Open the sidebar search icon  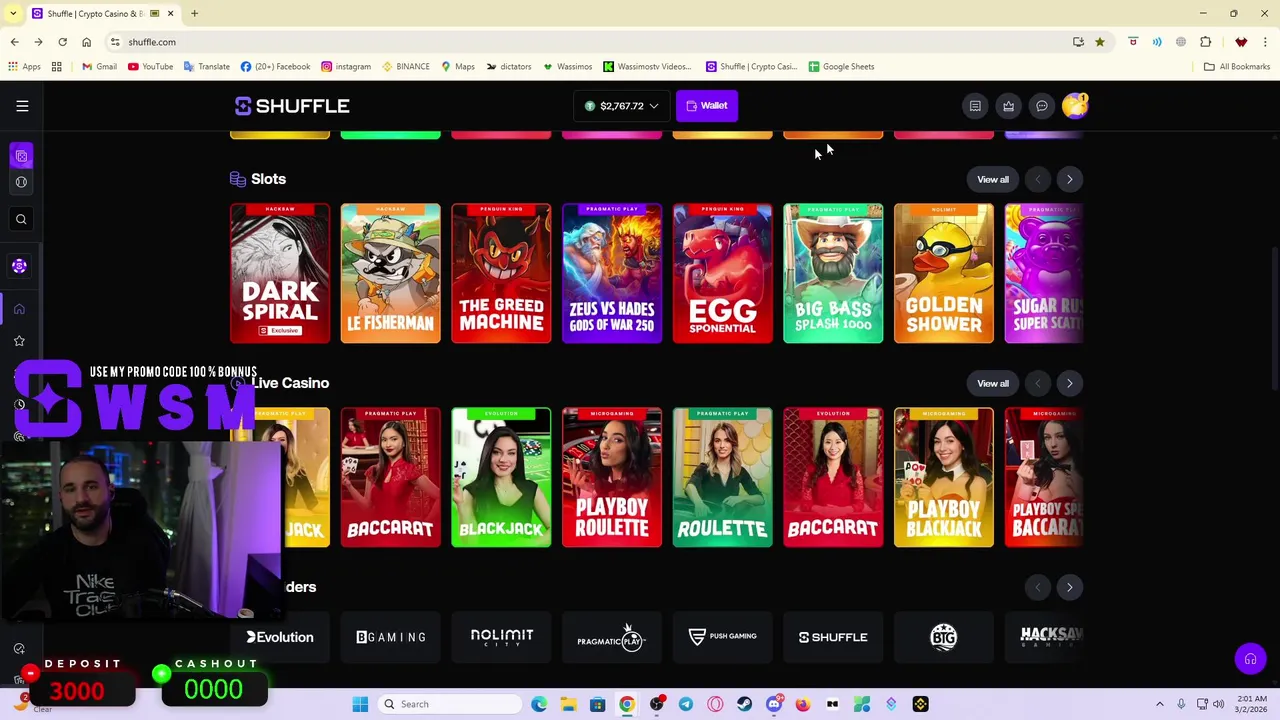coord(21,219)
